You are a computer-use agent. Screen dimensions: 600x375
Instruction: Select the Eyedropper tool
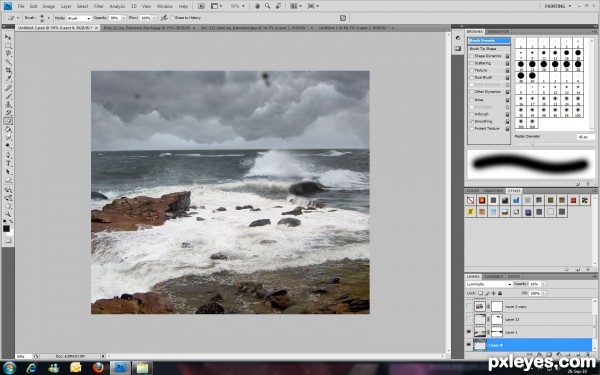tap(8, 79)
